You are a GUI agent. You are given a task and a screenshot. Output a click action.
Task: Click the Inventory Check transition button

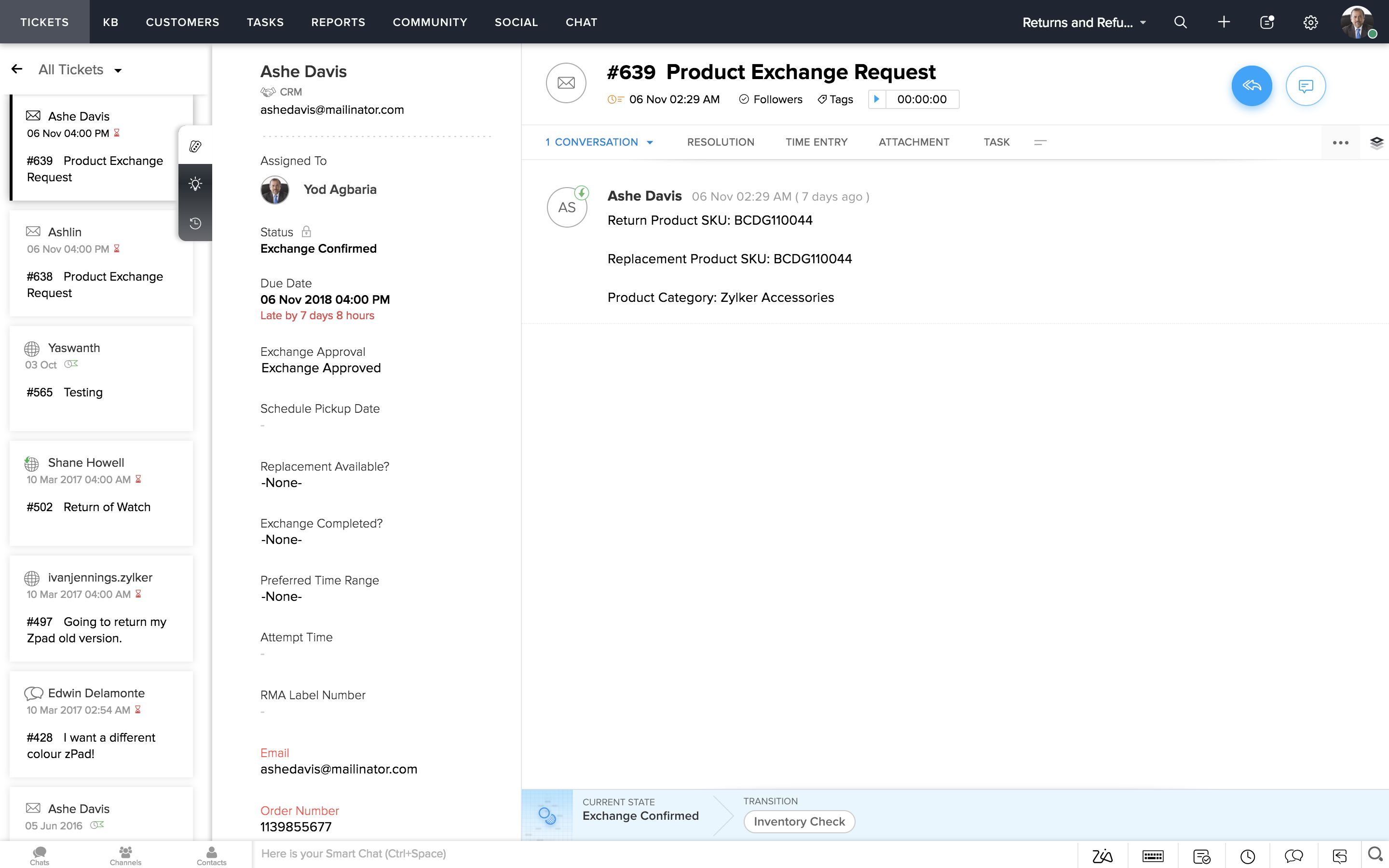tap(799, 822)
